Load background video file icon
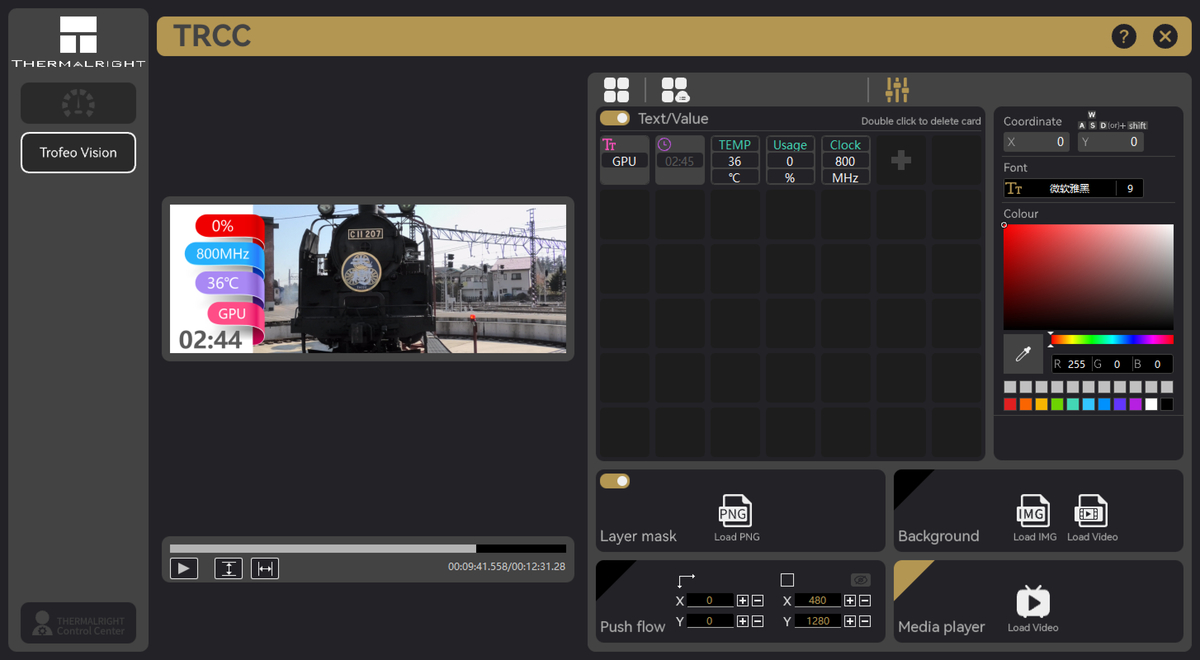Screen dimensions: 1200x660 point(1091,512)
